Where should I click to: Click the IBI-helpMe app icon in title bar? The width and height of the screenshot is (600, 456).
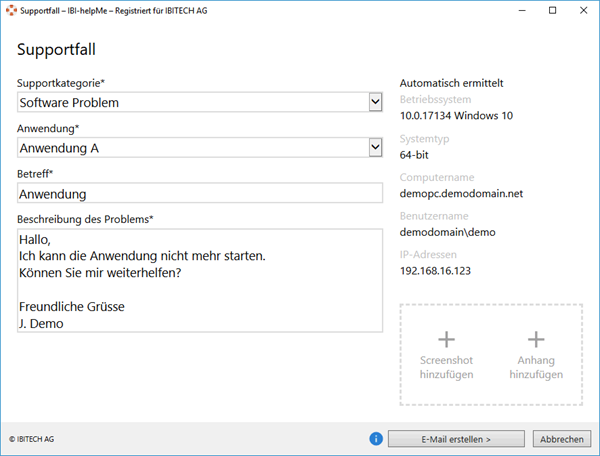(11, 10)
